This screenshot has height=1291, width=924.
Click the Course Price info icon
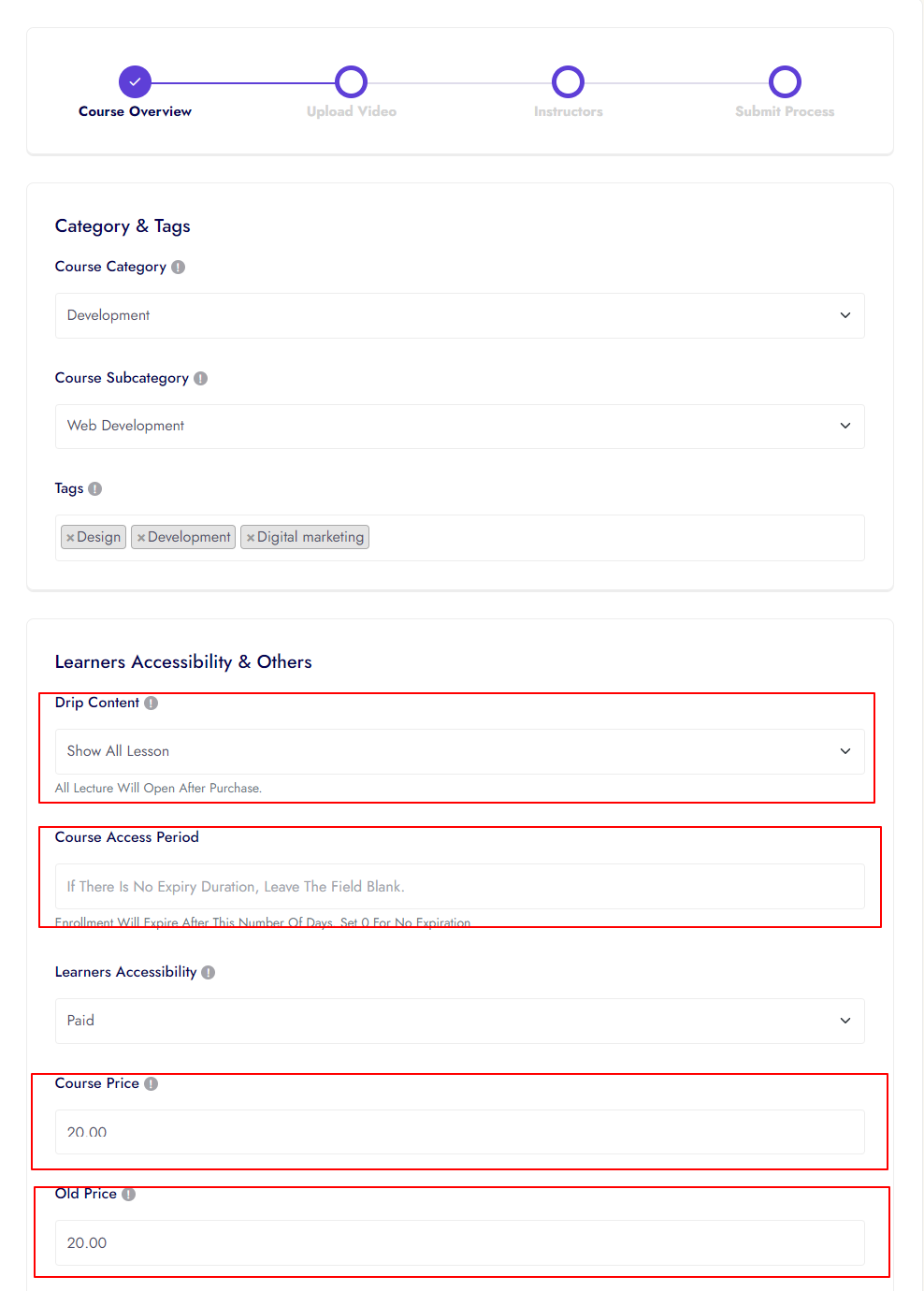151,1084
